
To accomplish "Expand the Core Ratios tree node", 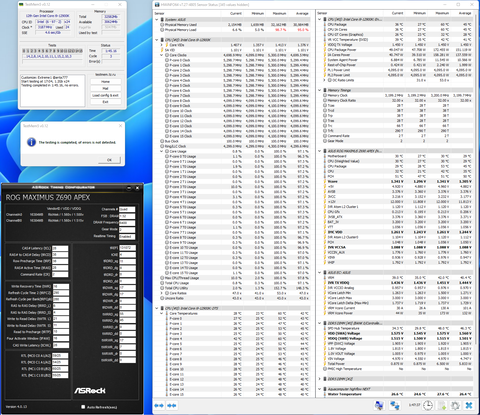I will 162,293.
